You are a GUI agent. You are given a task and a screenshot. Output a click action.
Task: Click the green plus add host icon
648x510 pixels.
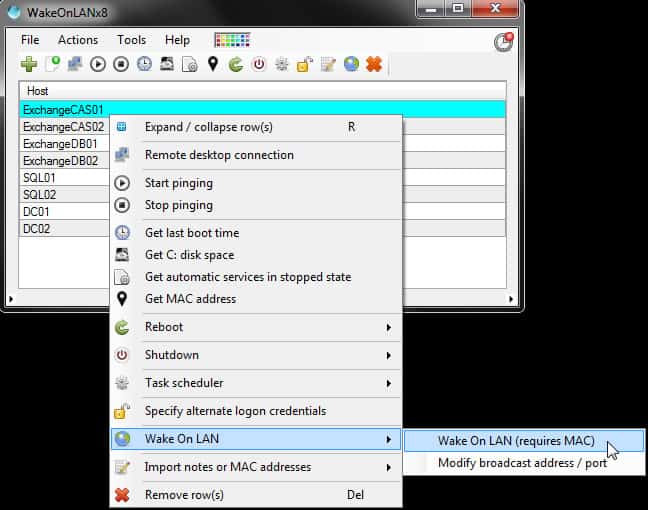[29, 64]
